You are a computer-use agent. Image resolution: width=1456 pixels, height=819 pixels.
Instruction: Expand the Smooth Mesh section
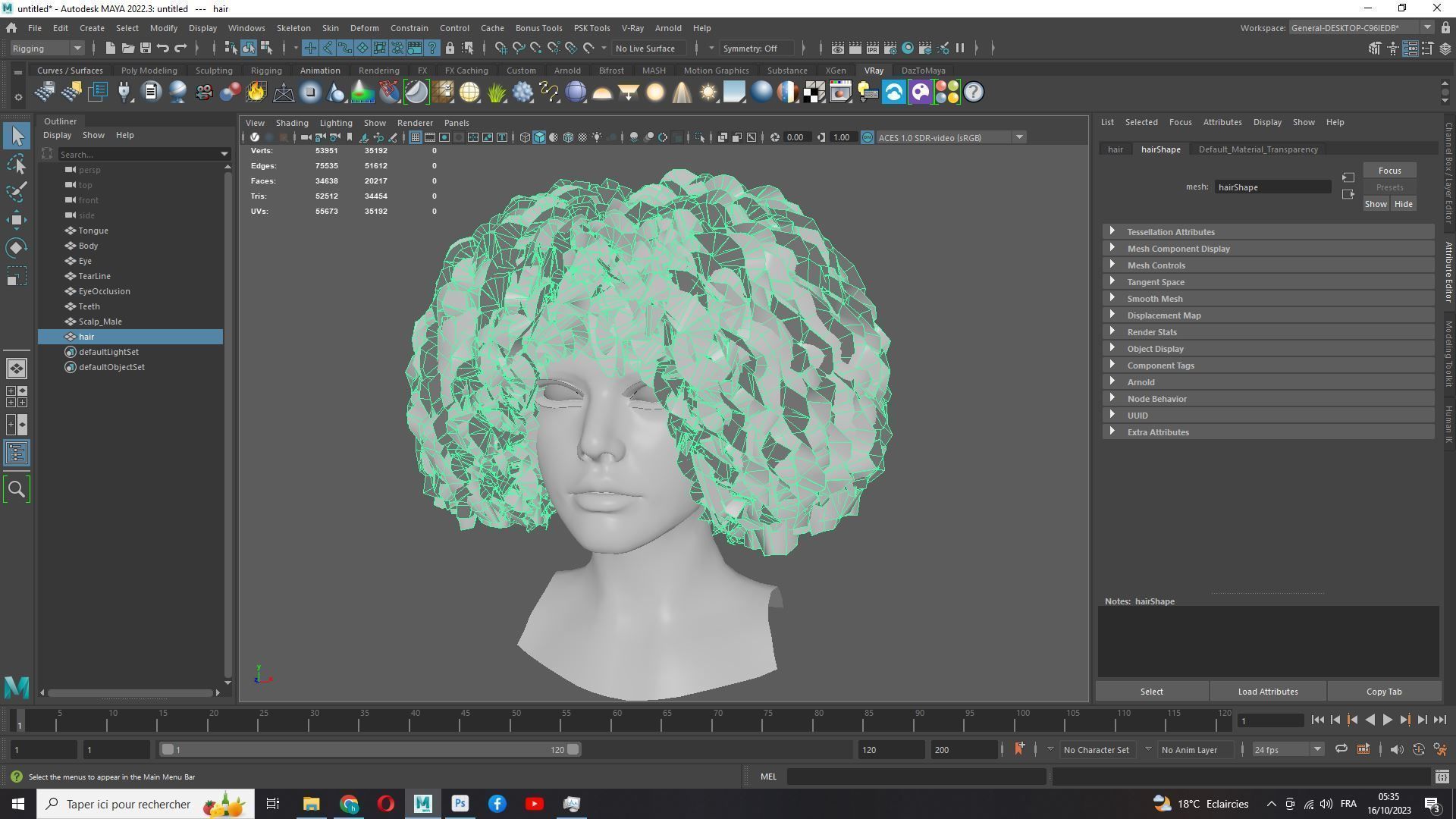click(x=1268, y=299)
